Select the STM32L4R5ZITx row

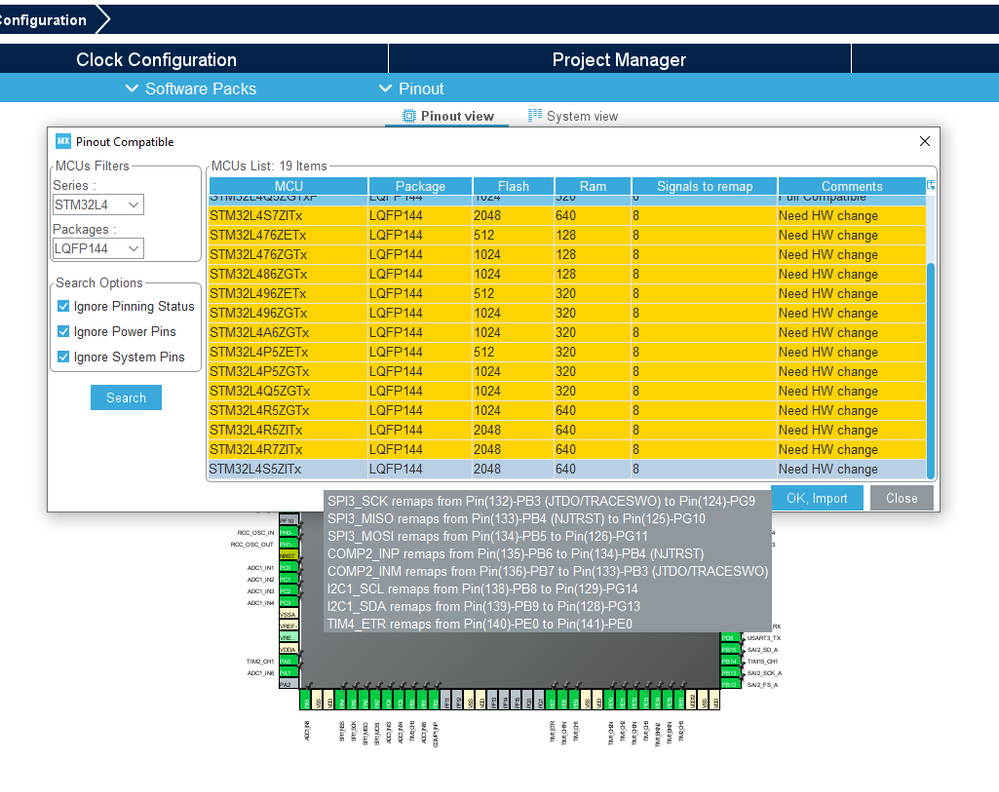coord(568,430)
